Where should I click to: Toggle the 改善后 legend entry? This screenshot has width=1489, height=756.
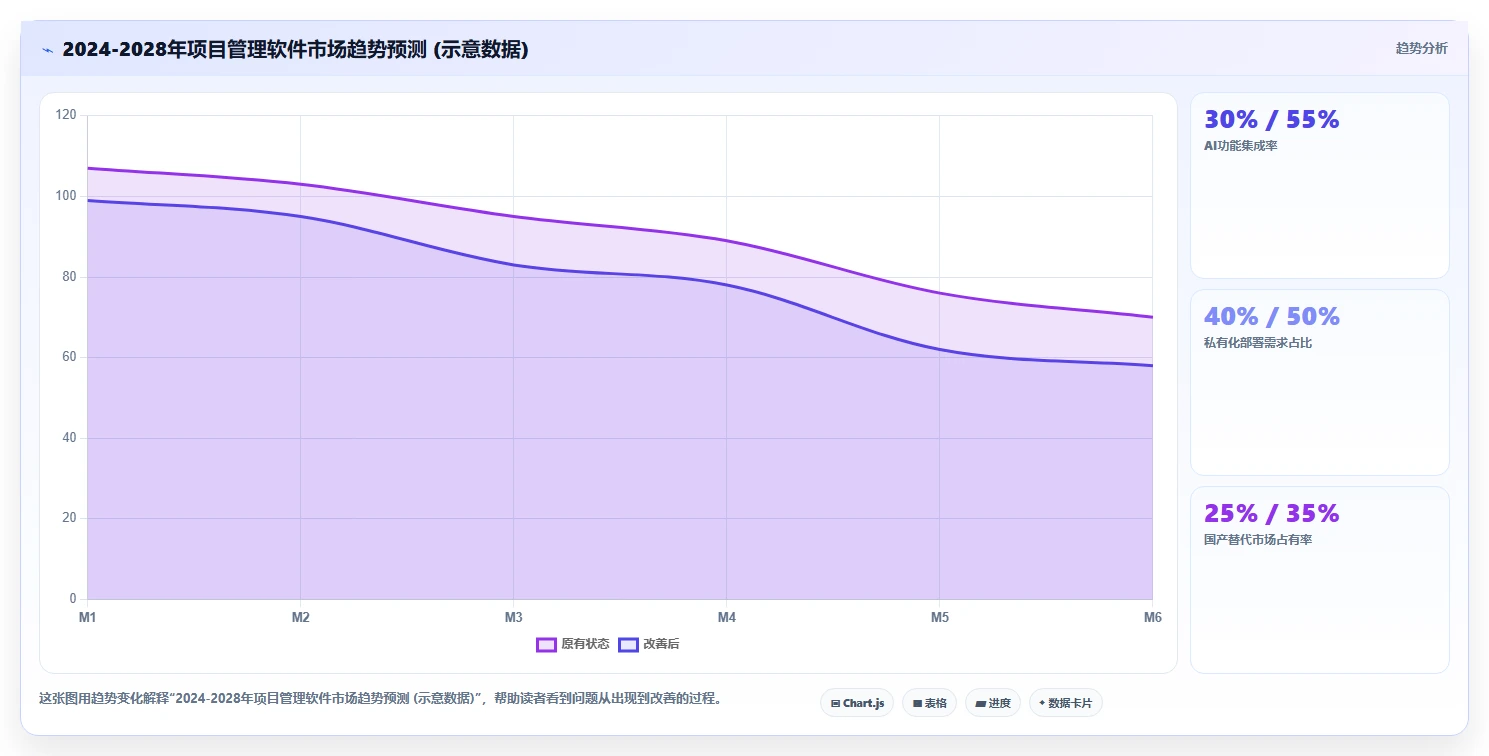tap(649, 644)
